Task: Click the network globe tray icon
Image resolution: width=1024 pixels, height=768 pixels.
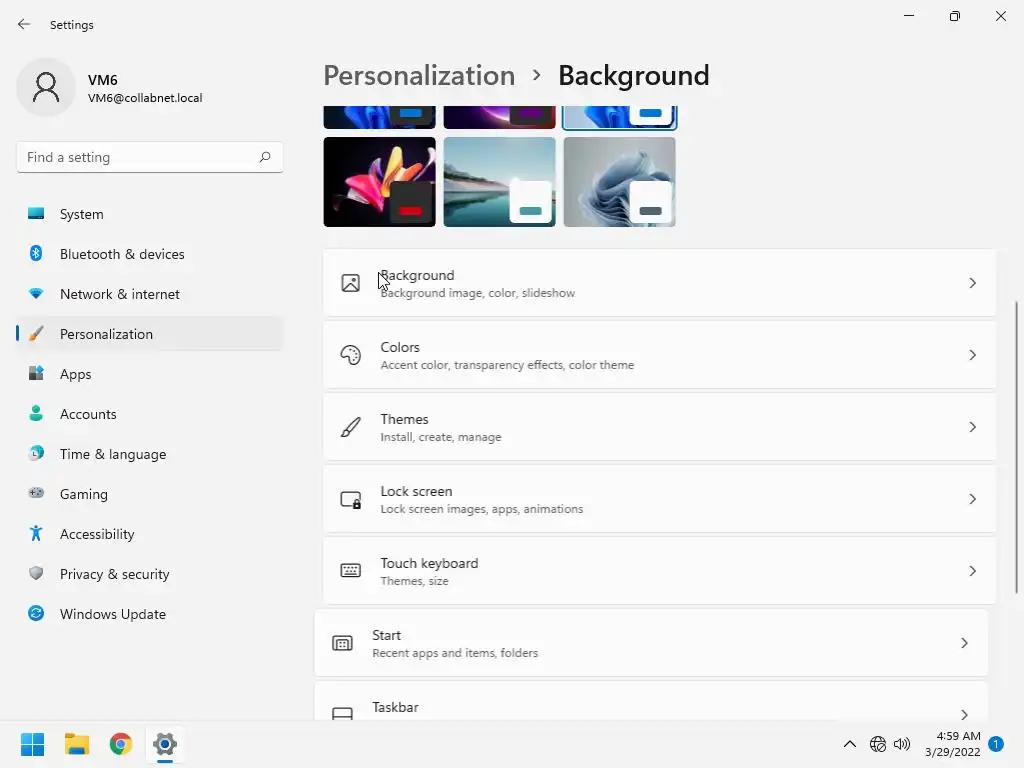Action: (878, 744)
